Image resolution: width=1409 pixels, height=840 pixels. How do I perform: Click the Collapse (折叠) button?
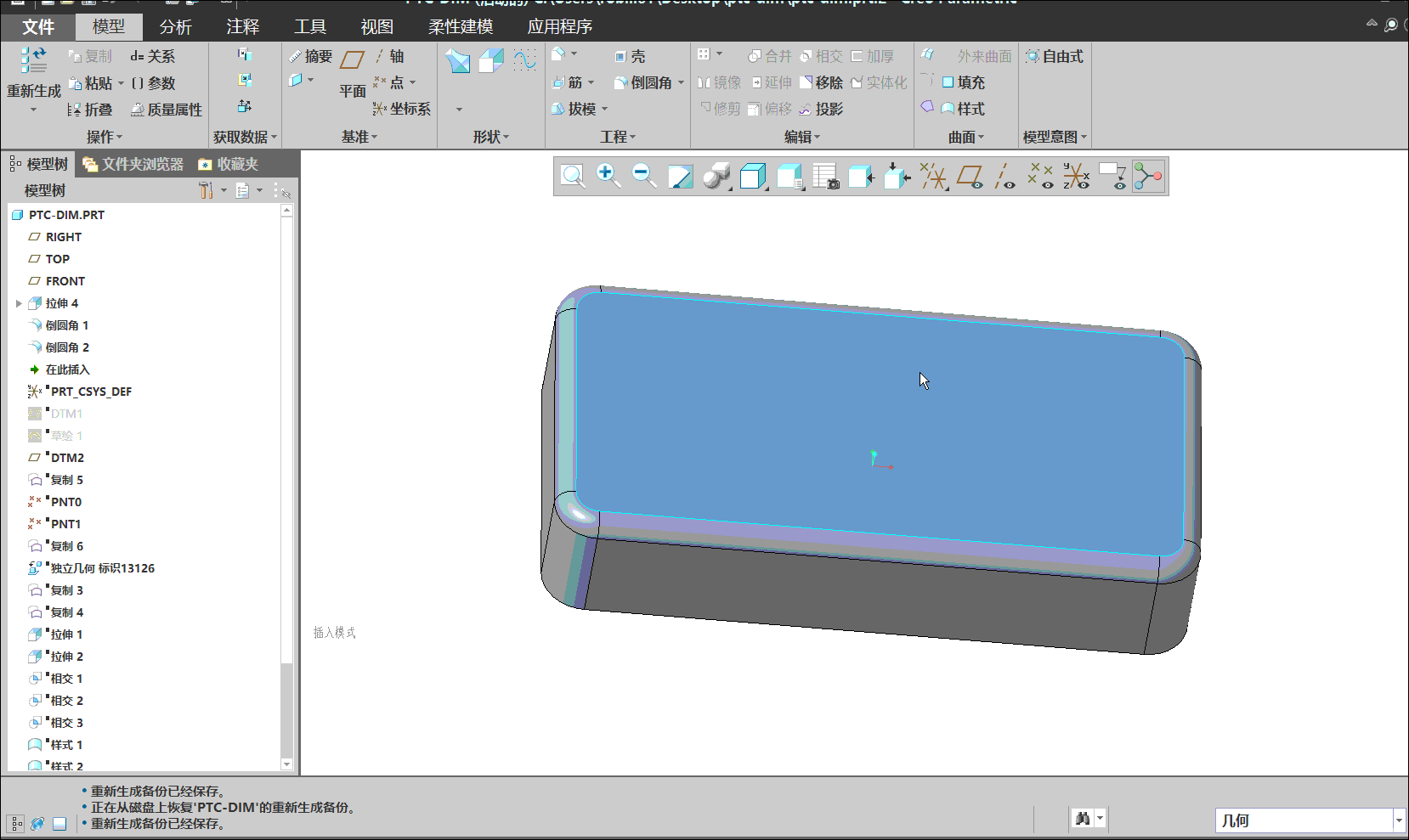pos(90,110)
